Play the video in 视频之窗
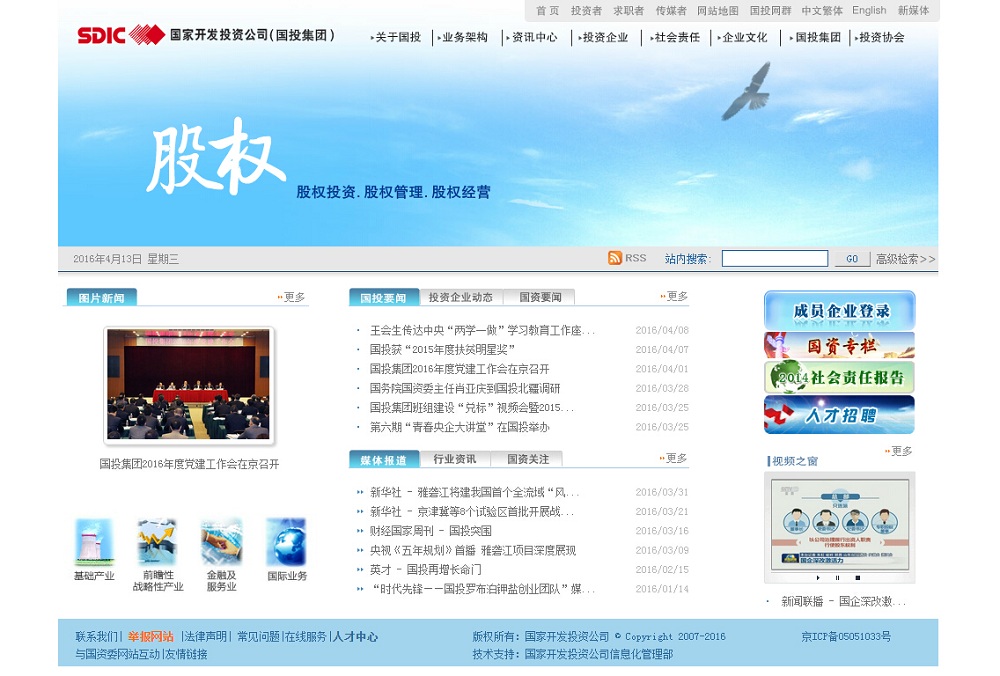 click(x=818, y=578)
